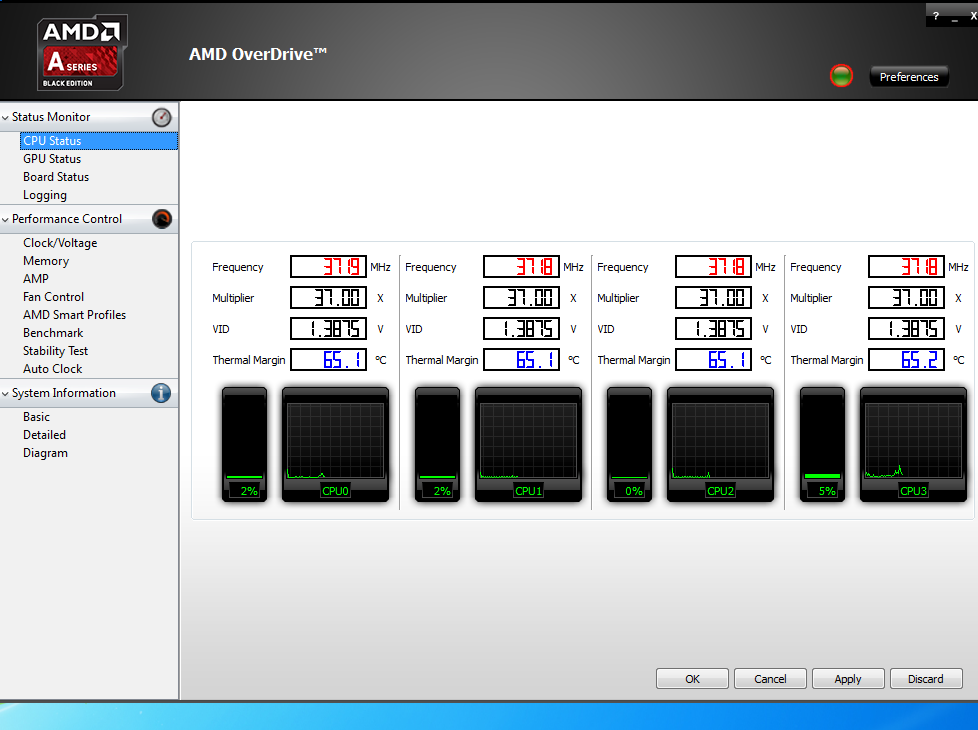Collapse the Status Monitor section
Viewport: 978px width, 730px height.
[6, 117]
